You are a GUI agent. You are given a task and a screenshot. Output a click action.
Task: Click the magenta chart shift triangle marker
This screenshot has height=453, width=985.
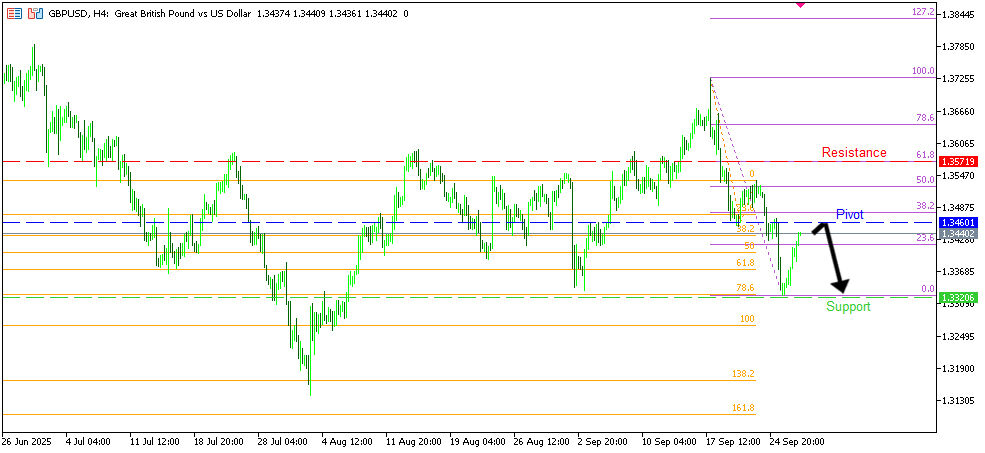click(800, 5)
